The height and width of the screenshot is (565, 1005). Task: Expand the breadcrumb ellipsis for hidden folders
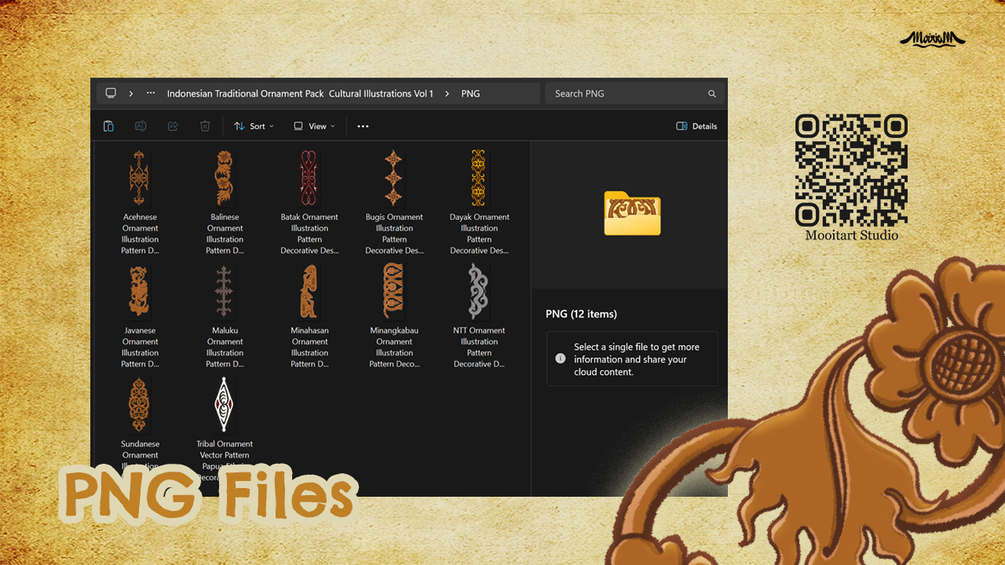coord(151,93)
